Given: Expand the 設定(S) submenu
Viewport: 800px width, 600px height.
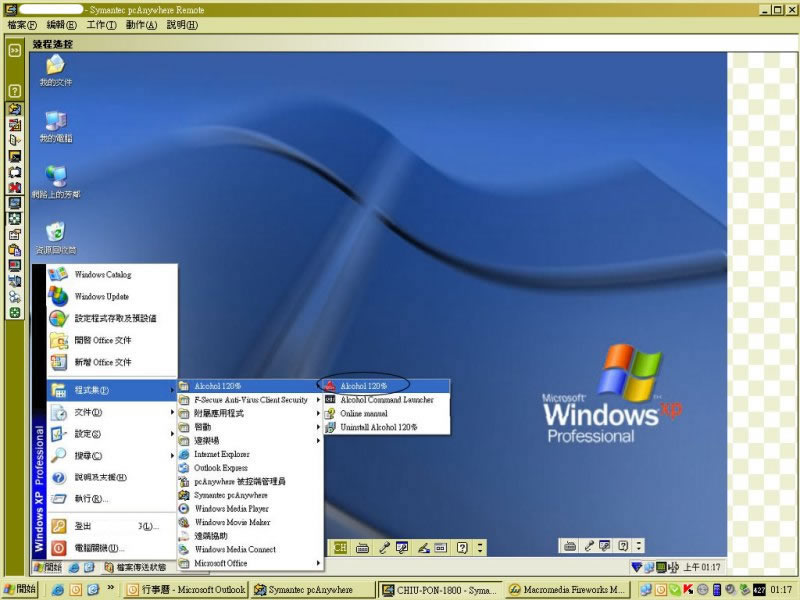Looking at the screenshot, I should tap(112, 434).
